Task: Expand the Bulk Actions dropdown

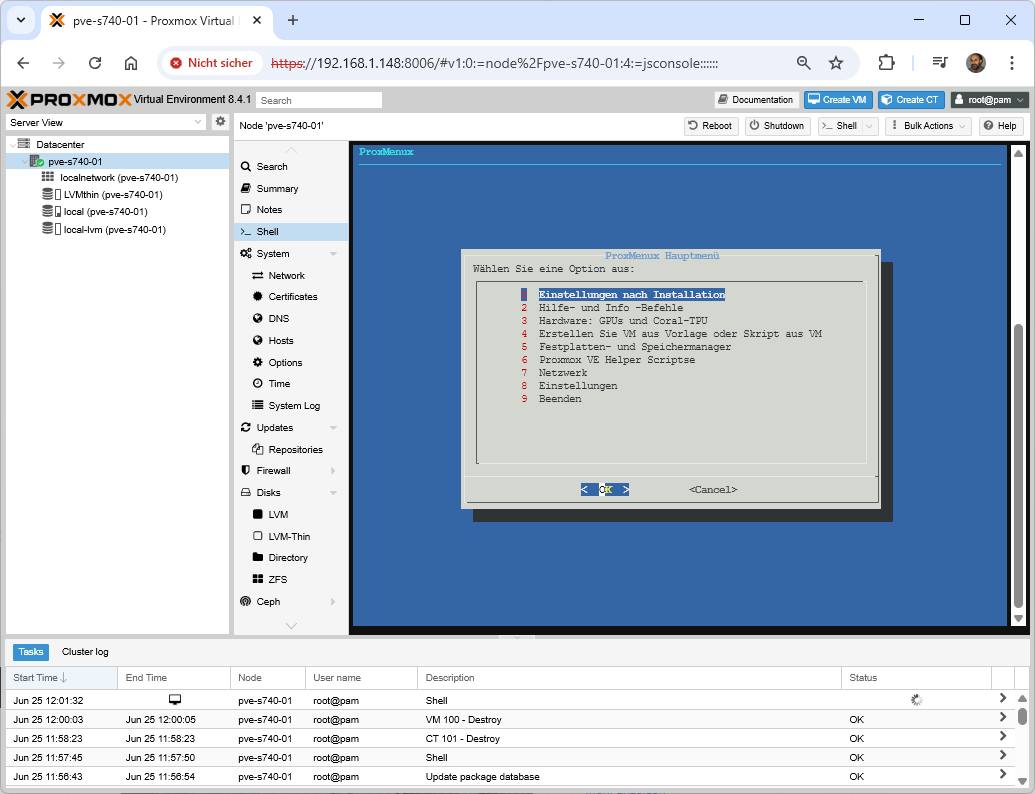Action: tap(928, 126)
